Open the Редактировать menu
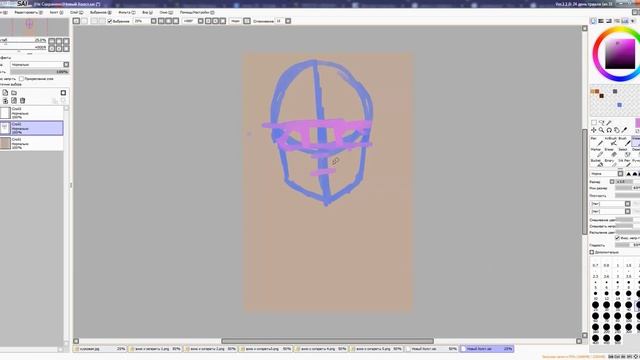This screenshot has height=360, width=640. tap(28, 13)
